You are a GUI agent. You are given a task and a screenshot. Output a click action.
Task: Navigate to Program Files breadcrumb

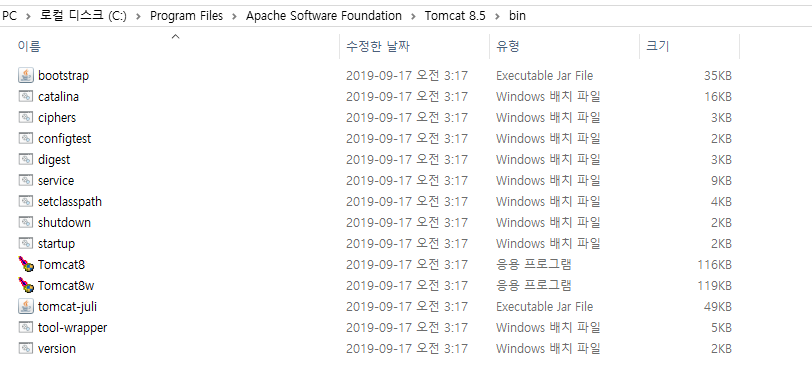(x=186, y=16)
